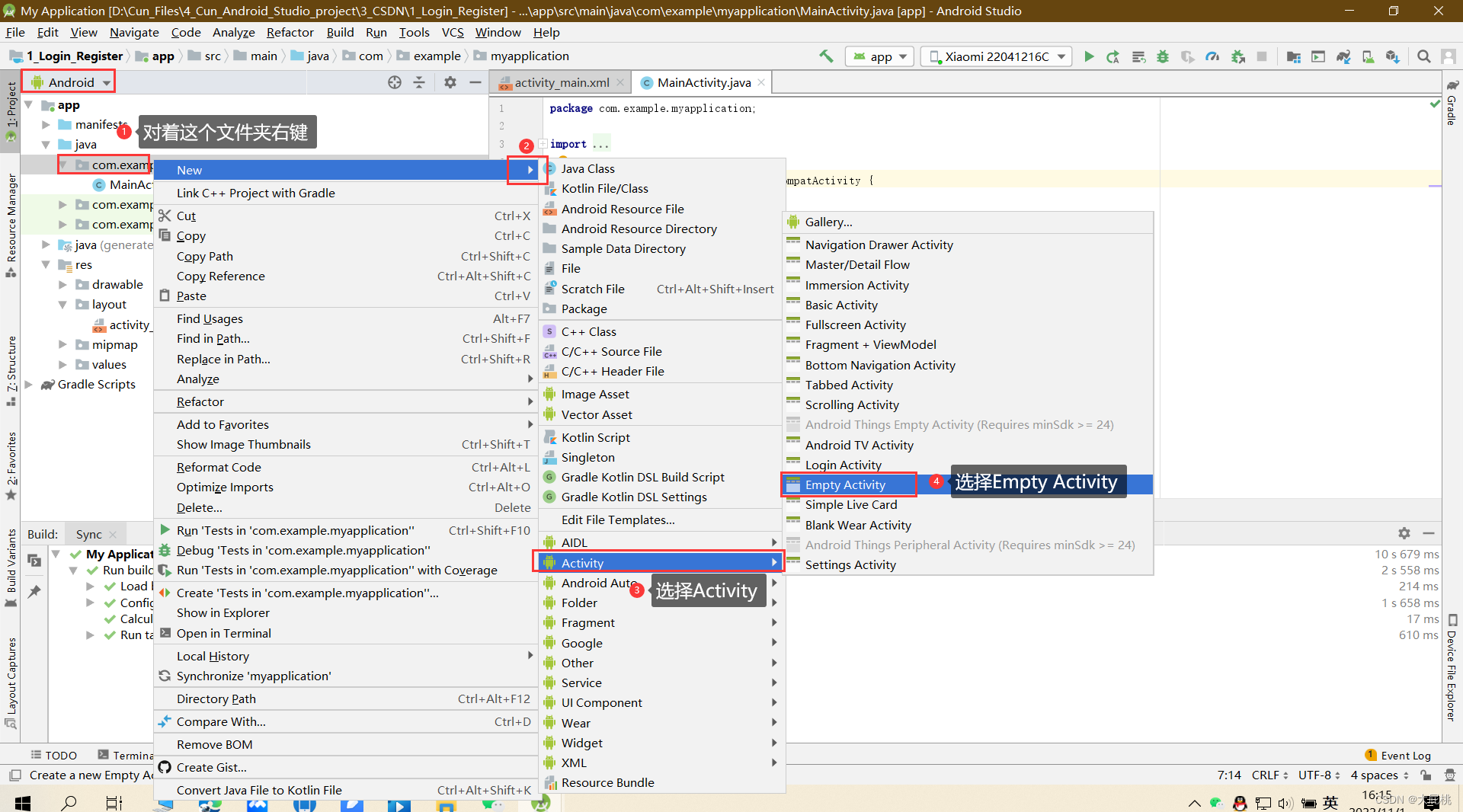The width and height of the screenshot is (1463, 812).
Task: Collapse the app module tree node
Action: (29, 105)
